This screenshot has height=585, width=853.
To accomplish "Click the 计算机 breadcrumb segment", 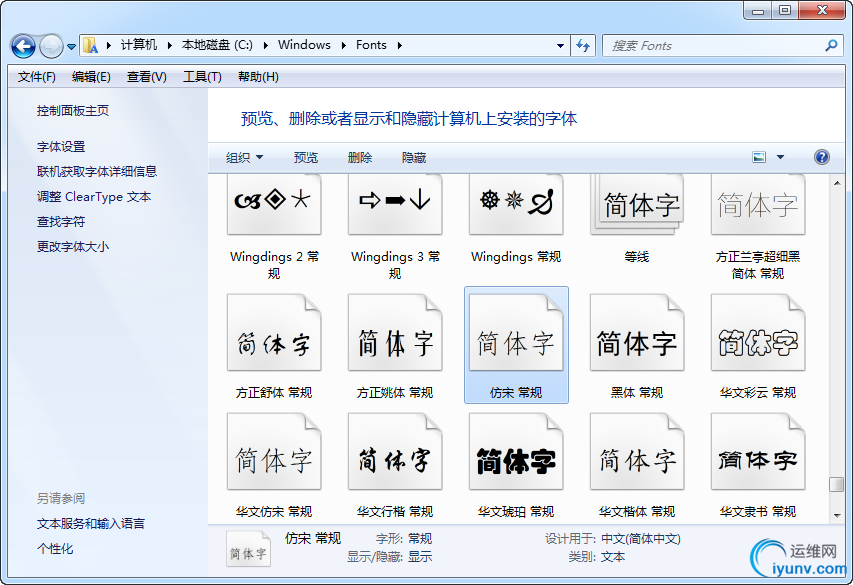I will click(139, 45).
